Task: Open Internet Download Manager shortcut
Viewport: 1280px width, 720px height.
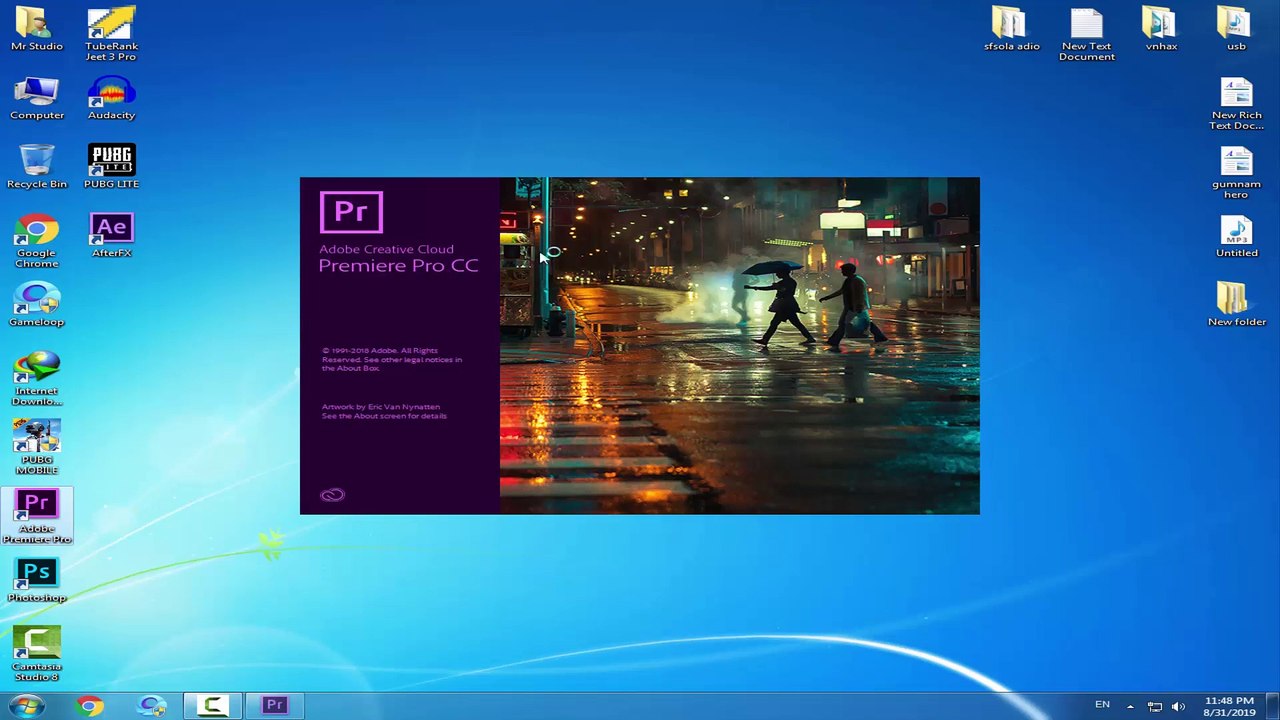Action: [x=36, y=378]
